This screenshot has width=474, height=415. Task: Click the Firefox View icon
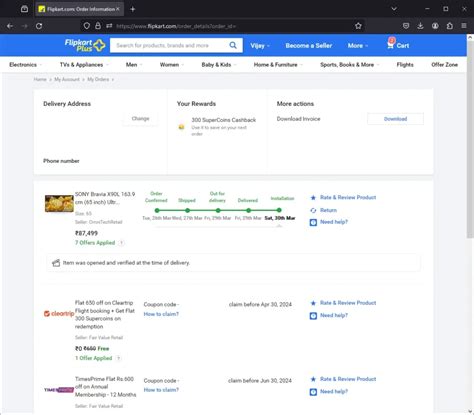click(24, 9)
